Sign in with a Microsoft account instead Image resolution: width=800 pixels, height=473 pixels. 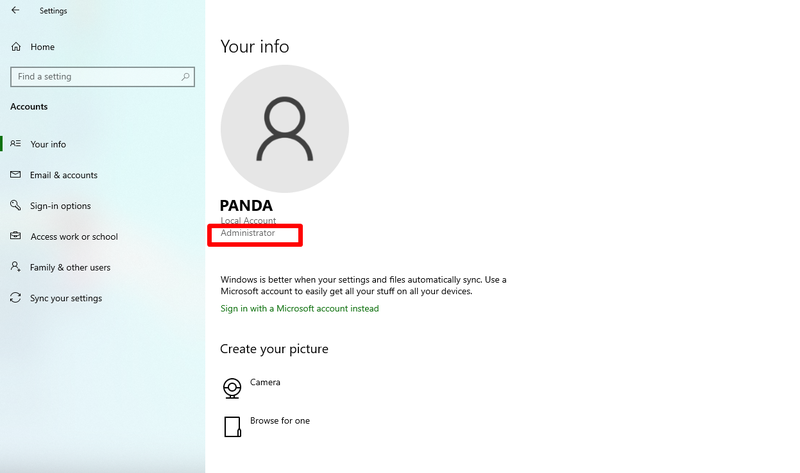[x=299, y=309]
